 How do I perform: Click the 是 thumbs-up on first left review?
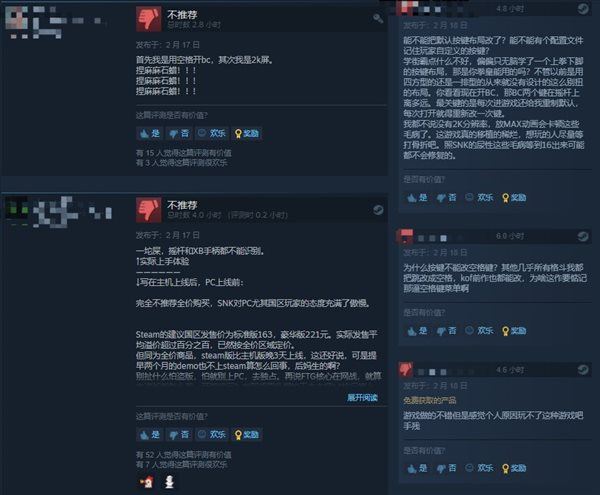pos(150,134)
